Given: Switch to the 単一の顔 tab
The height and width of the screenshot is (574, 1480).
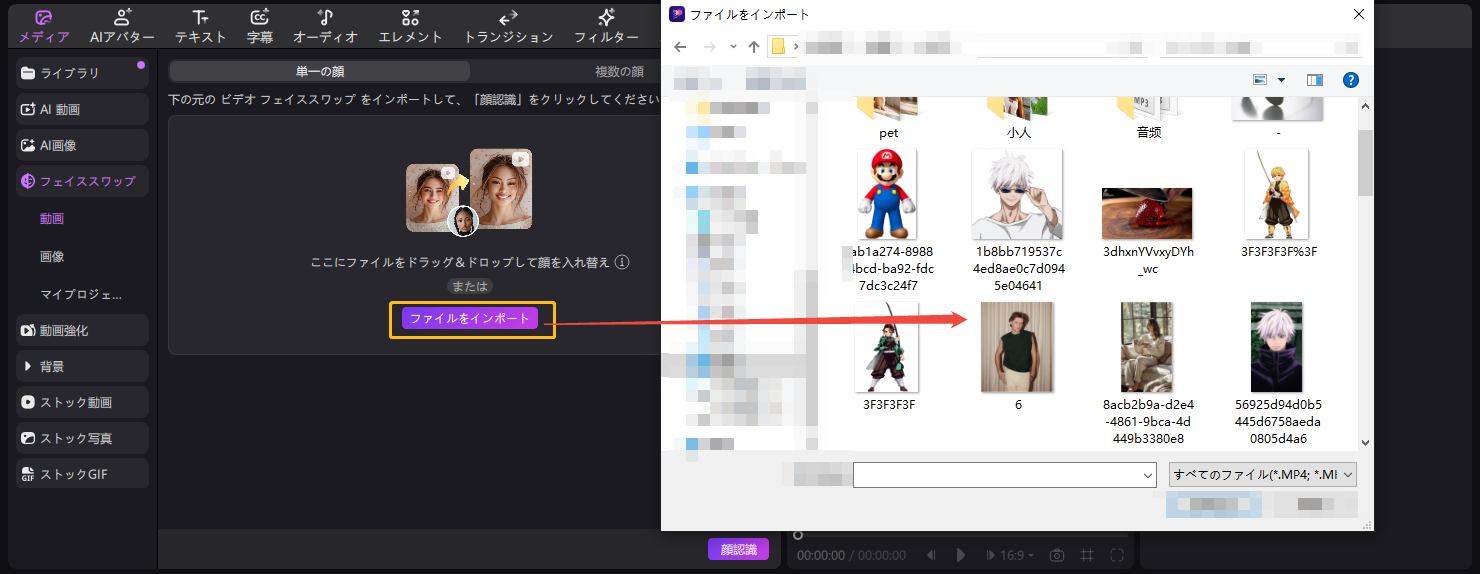Looking at the screenshot, I should point(319,71).
